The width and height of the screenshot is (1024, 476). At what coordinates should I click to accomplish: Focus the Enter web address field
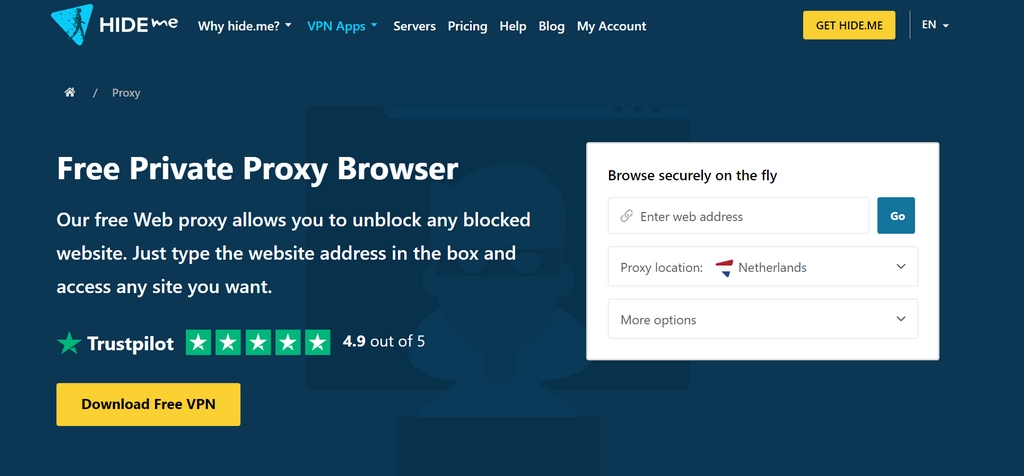click(739, 215)
